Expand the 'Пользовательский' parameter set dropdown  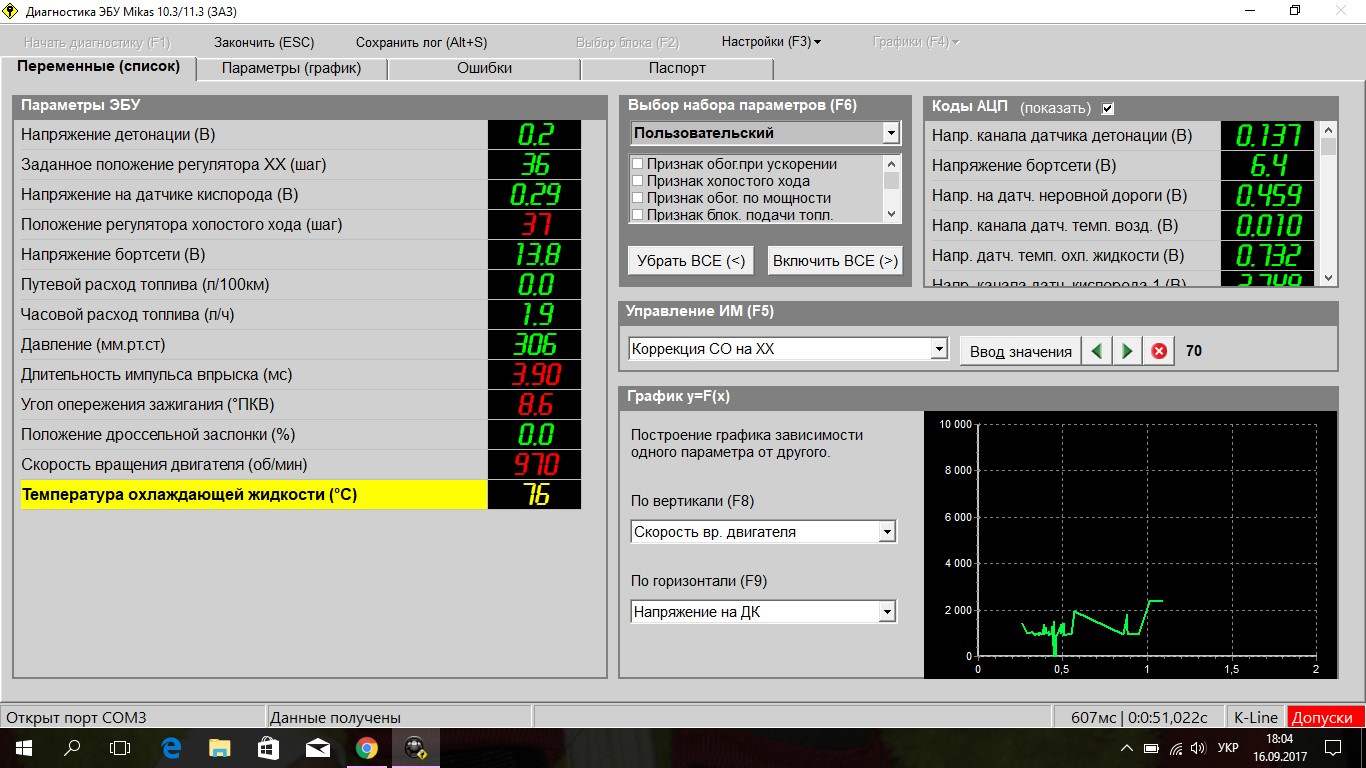coord(890,133)
